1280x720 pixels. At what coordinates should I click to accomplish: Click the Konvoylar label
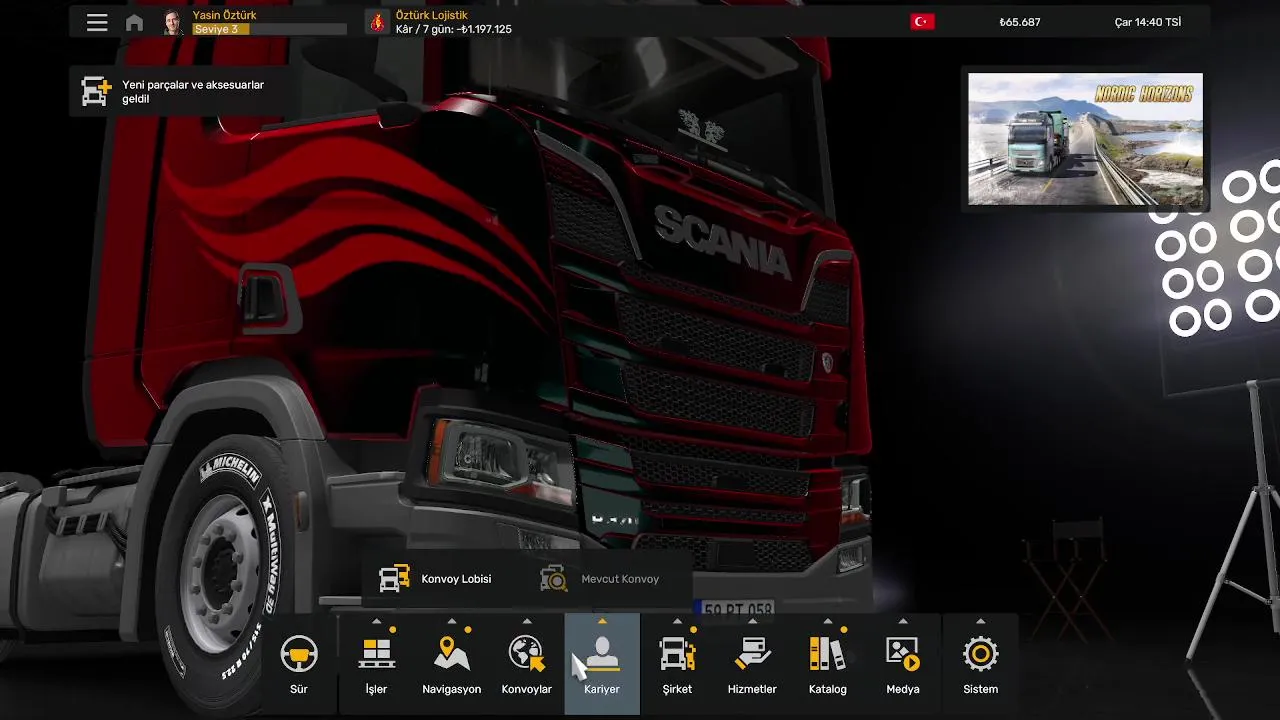click(527, 689)
